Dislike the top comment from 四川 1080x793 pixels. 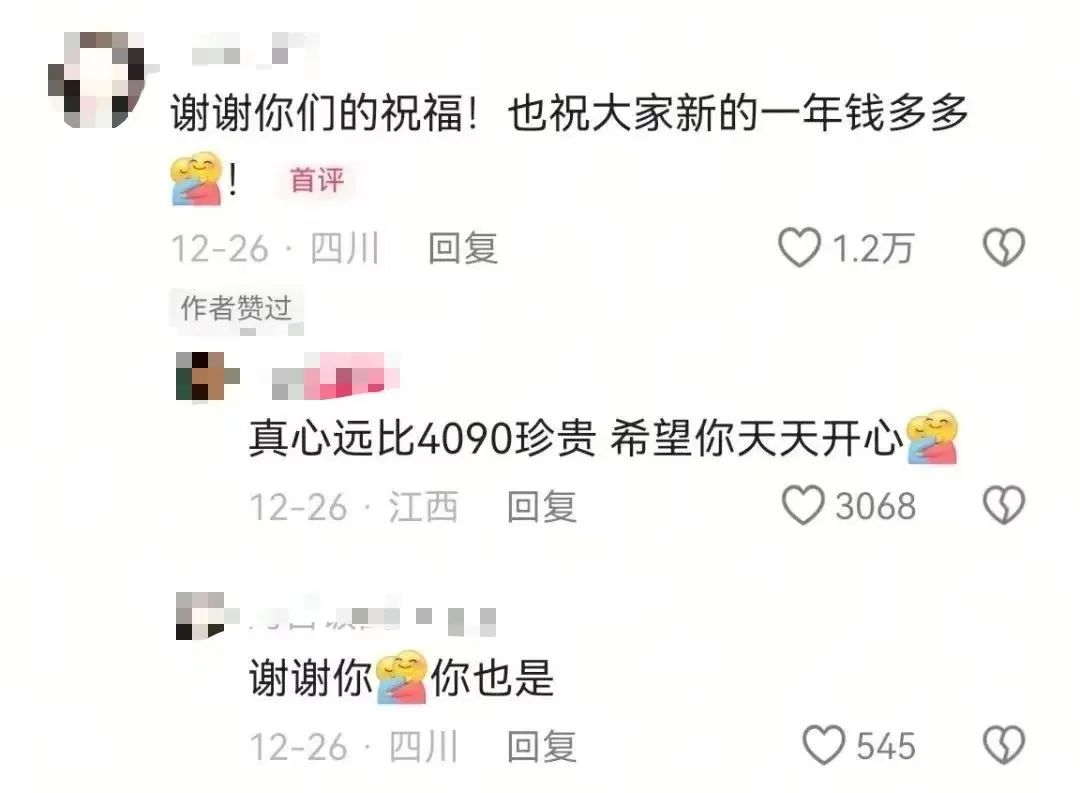click(1004, 247)
